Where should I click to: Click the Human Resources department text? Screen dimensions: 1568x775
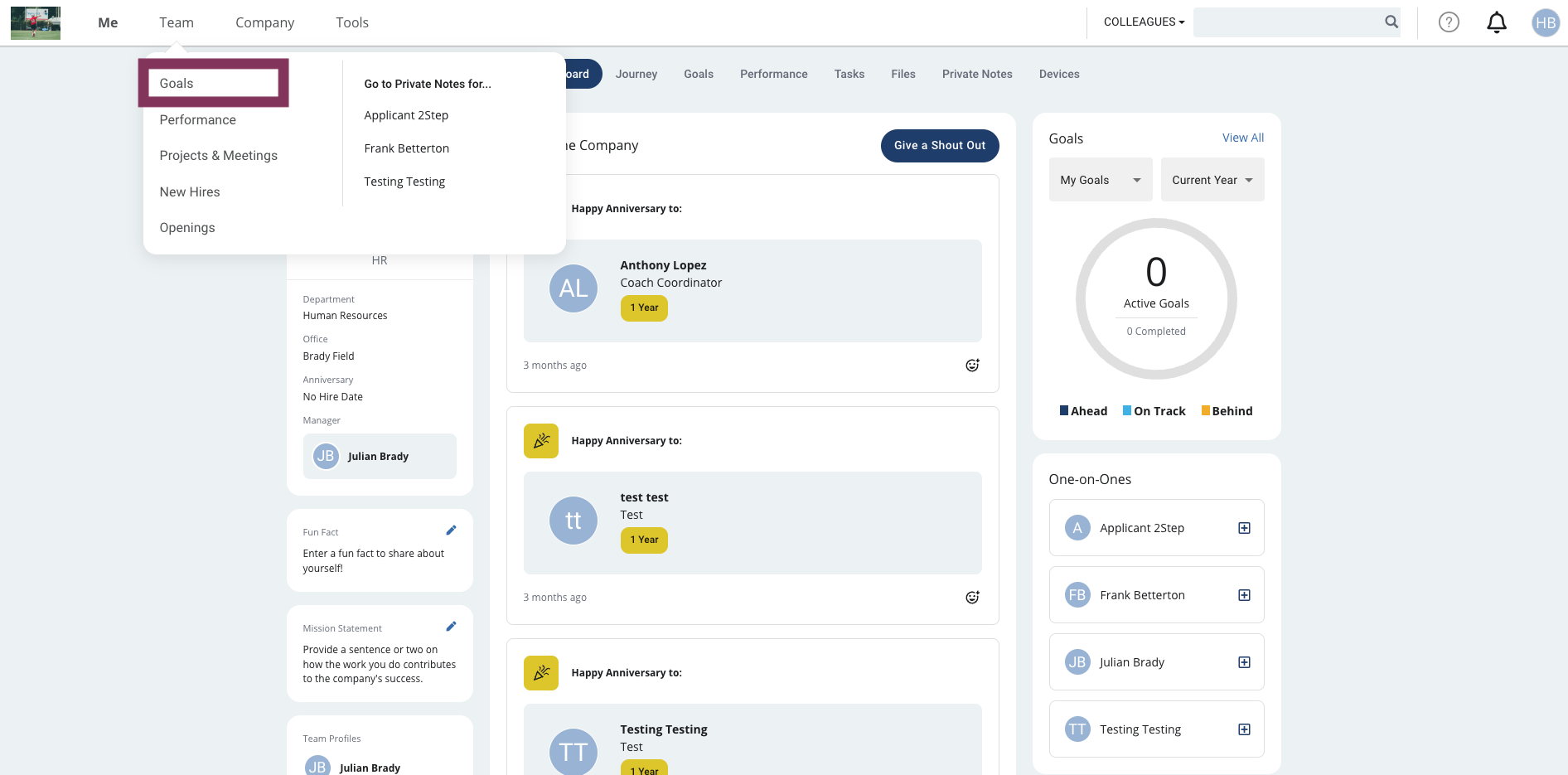coord(345,316)
